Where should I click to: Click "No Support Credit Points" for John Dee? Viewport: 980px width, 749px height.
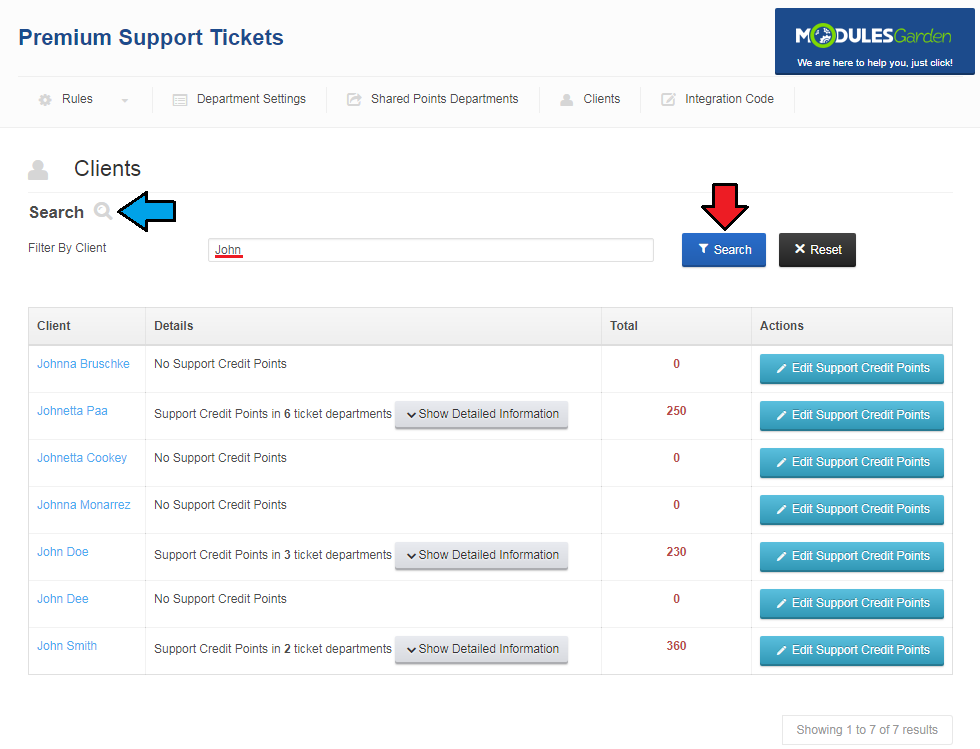coord(220,598)
